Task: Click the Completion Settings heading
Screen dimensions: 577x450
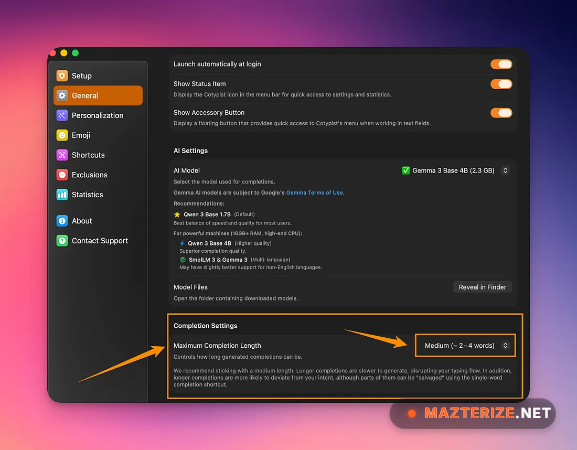Action: tap(205, 326)
